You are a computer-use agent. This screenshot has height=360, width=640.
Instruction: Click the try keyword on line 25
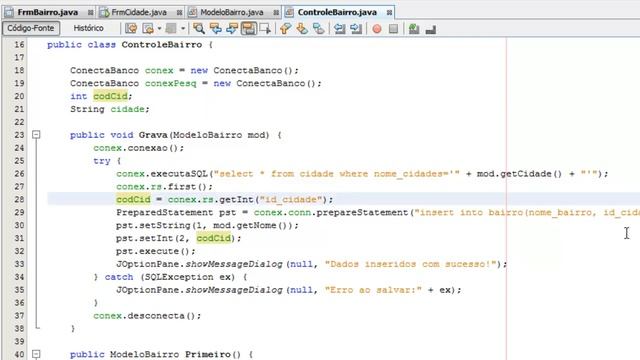tap(102, 161)
